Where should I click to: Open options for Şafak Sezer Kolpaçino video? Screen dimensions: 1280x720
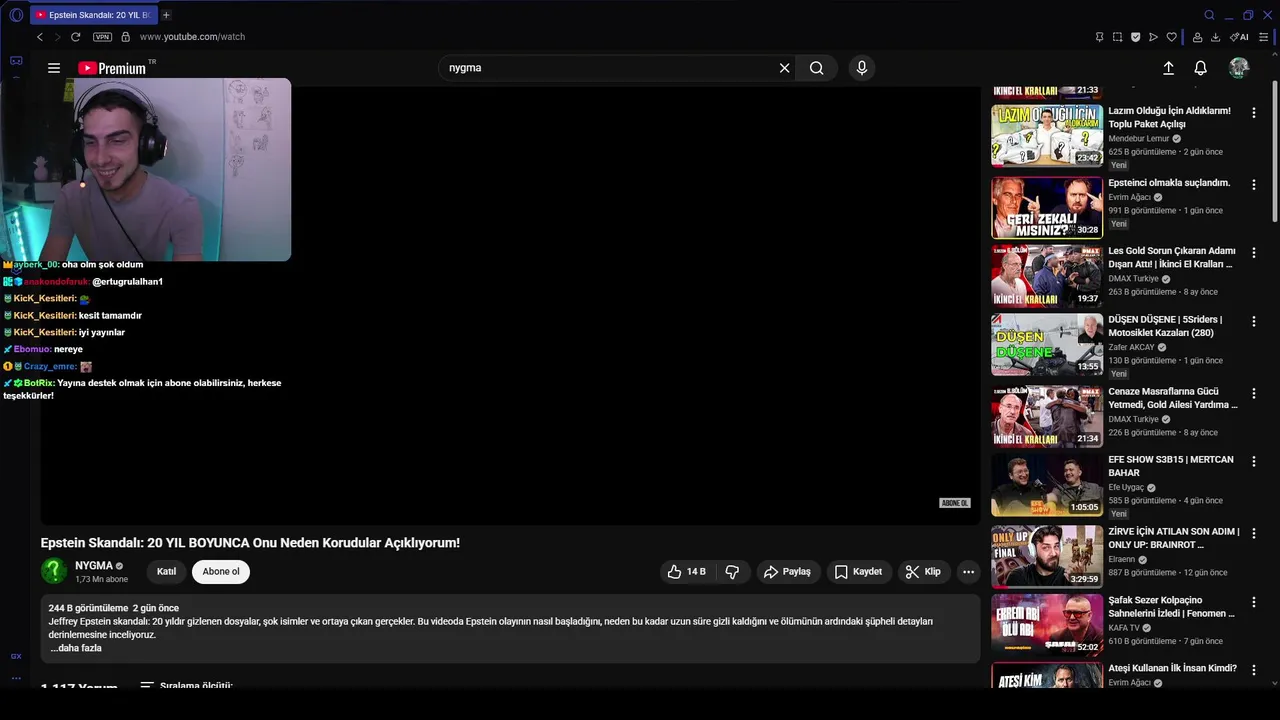[x=1254, y=603]
